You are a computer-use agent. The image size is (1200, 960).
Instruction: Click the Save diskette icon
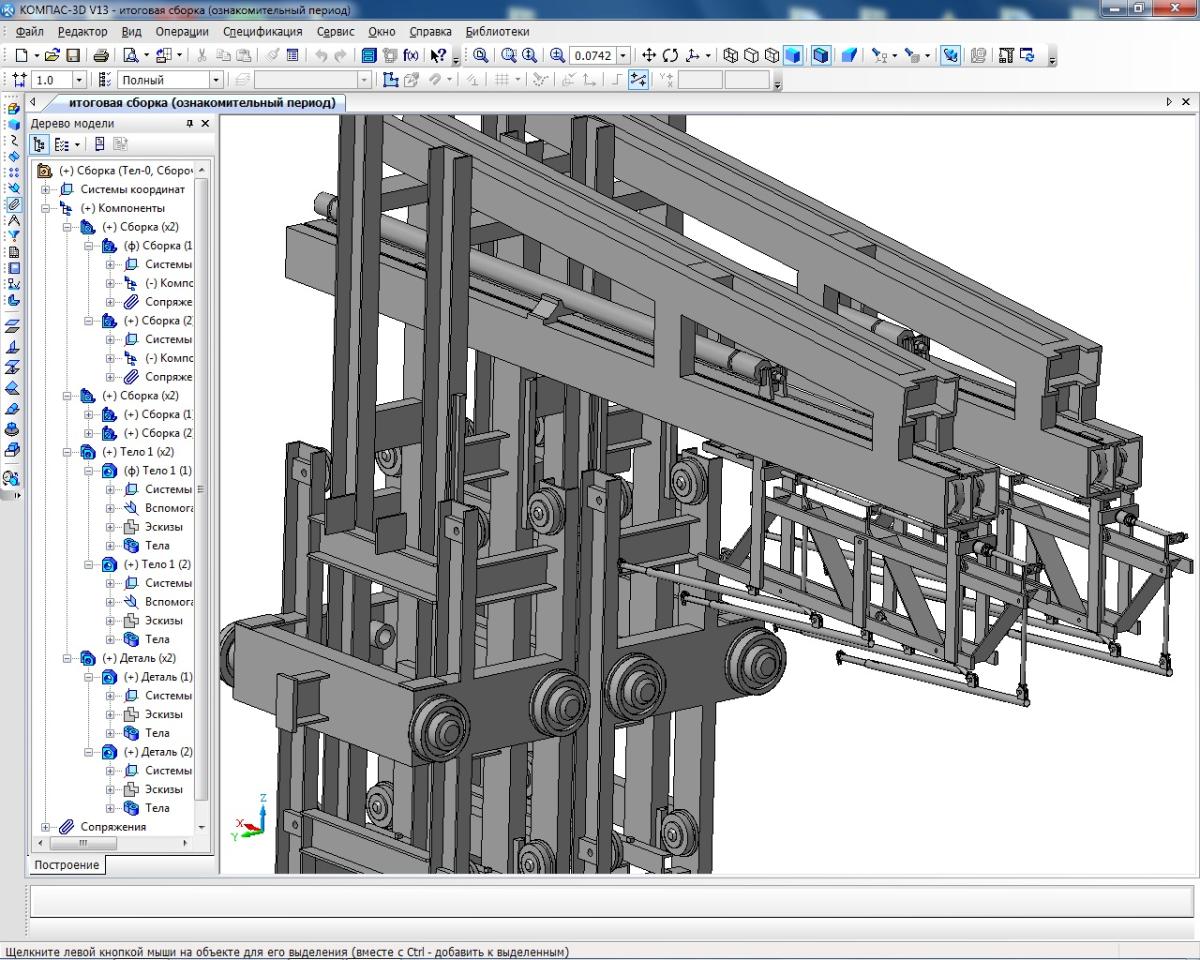click(73, 56)
